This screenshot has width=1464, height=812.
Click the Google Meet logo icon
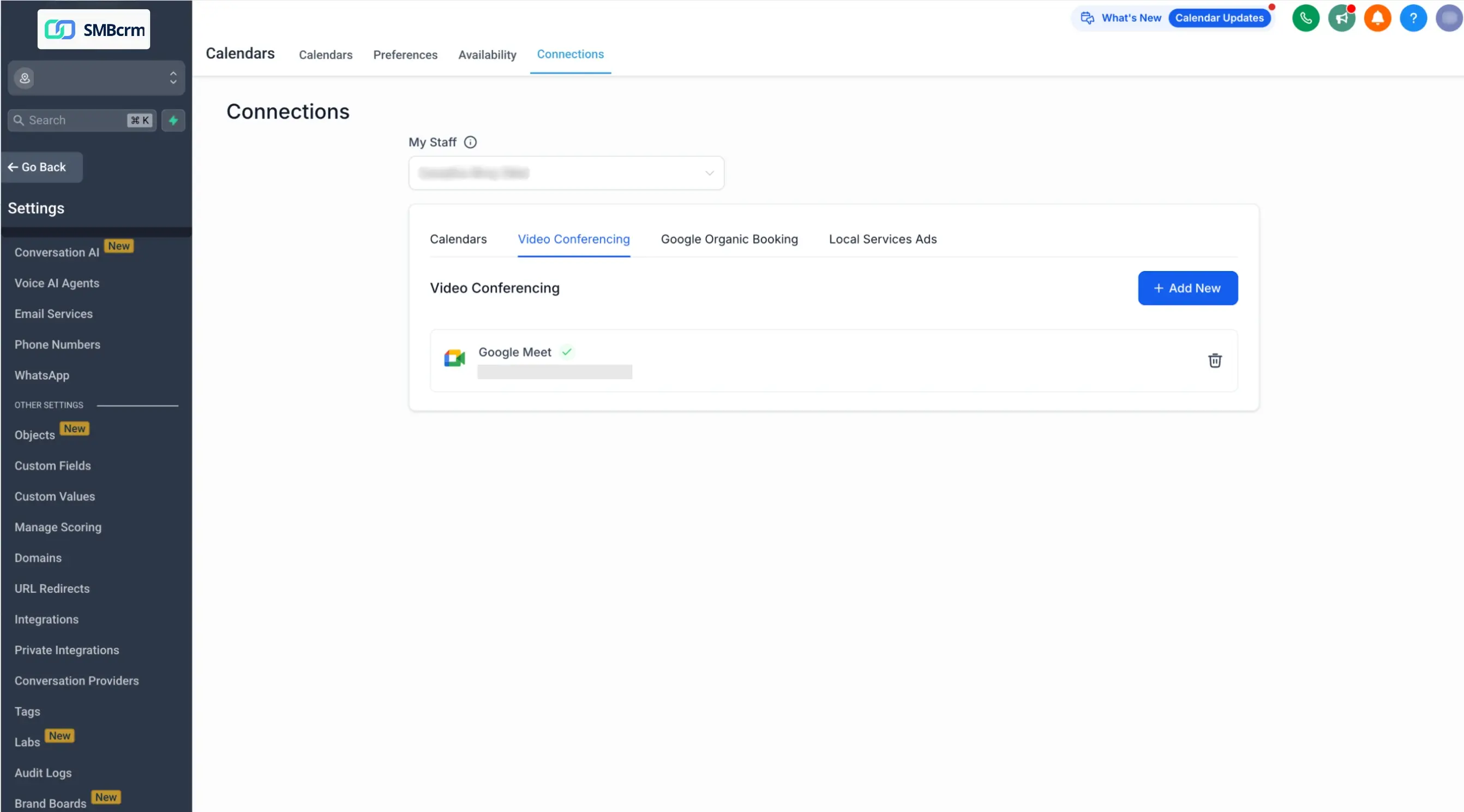[454, 358]
